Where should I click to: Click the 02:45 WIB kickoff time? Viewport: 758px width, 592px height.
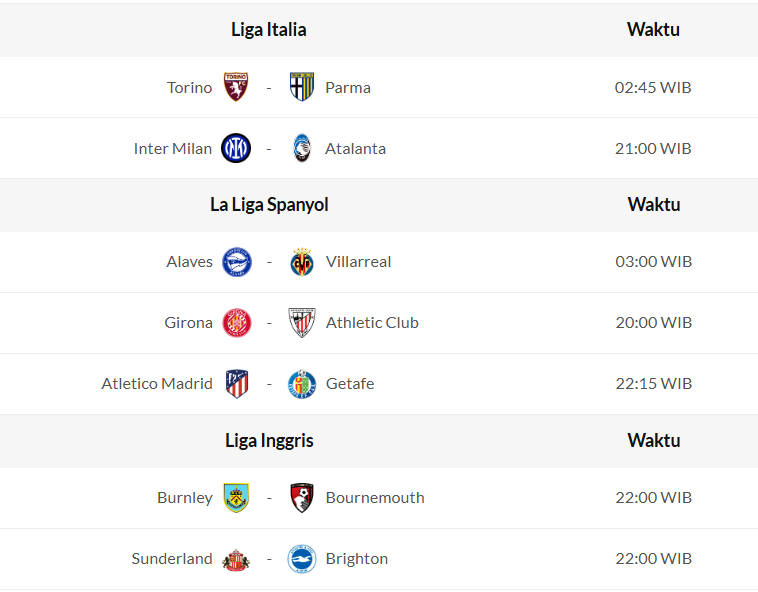tap(653, 87)
